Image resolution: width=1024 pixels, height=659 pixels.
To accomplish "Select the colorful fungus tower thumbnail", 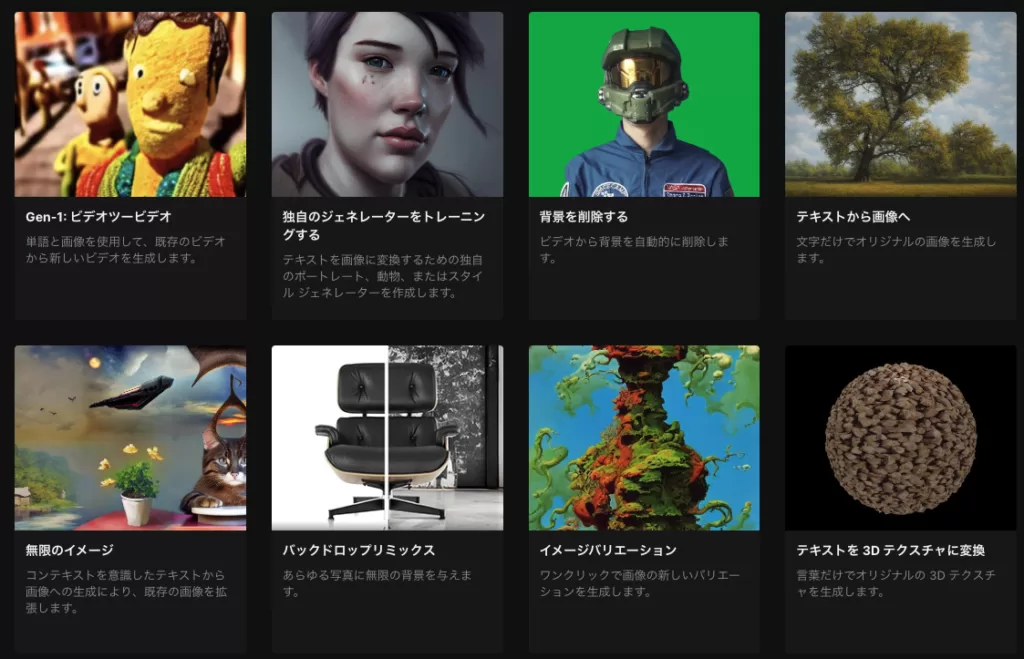I will click(644, 438).
